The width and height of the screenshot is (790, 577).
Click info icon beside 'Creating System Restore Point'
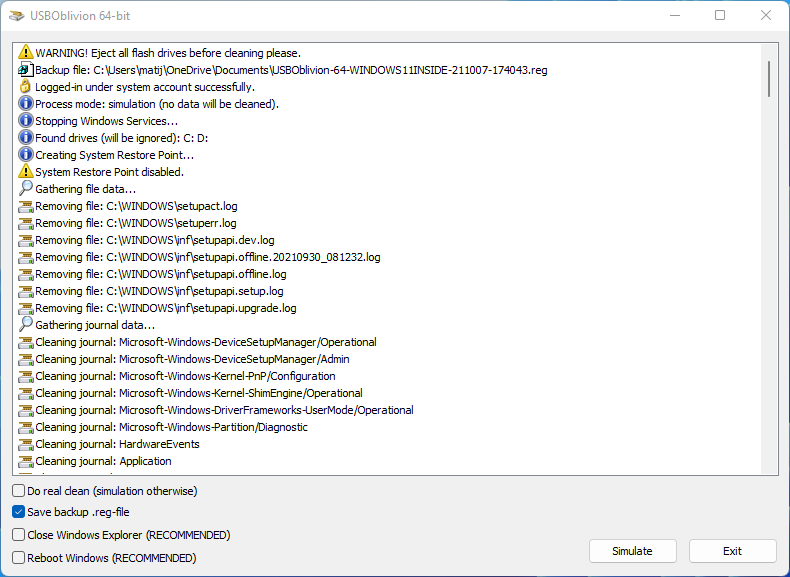coord(26,155)
